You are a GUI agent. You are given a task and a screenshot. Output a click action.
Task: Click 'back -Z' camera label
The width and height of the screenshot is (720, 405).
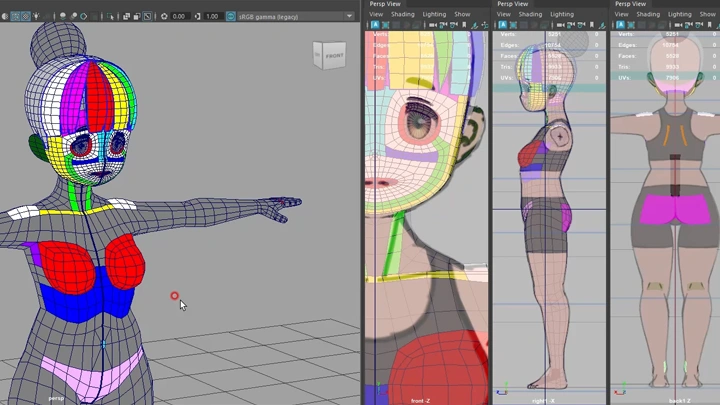[680, 401]
